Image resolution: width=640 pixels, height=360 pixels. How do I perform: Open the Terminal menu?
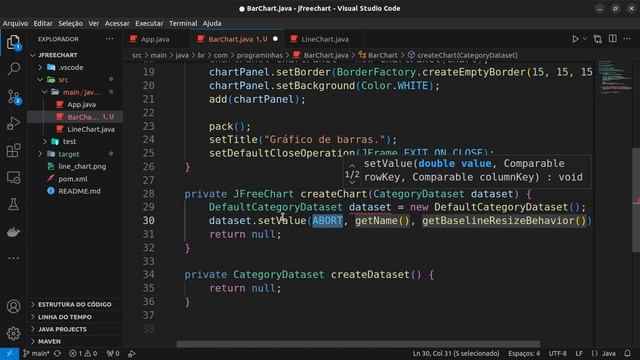[183, 23]
